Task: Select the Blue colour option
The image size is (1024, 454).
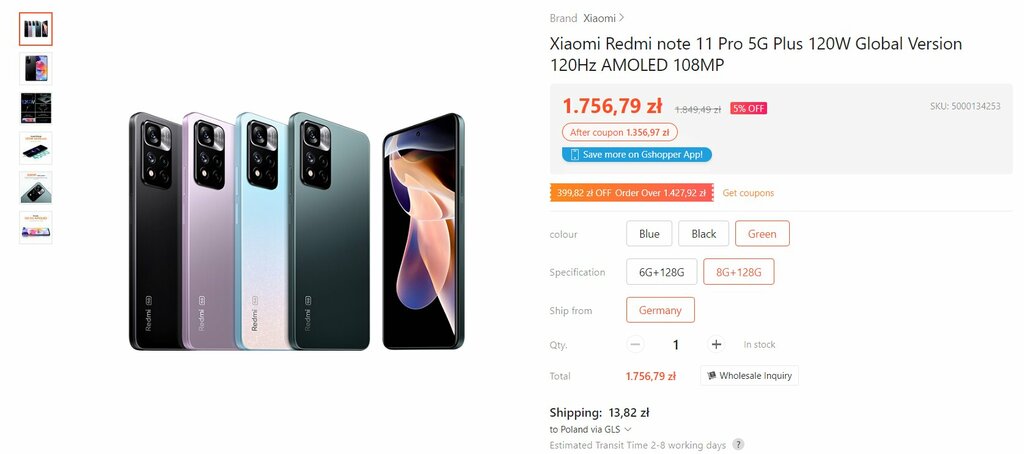Action: pos(649,234)
